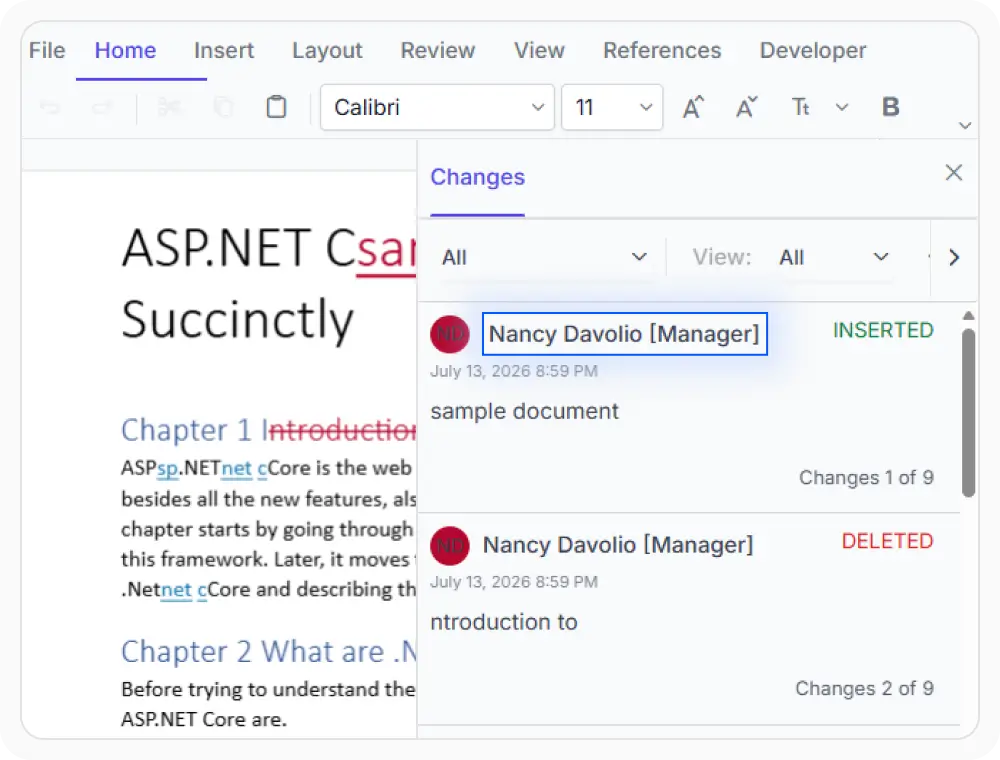1000x760 pixels.
Task: Close the Changes pane
Action: (953, 172)
